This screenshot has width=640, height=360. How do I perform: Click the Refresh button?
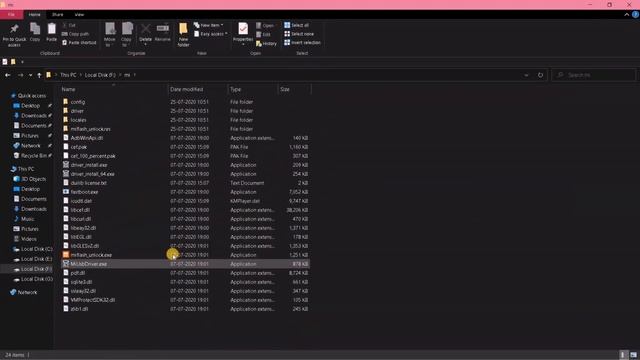pyautogui.click(x=540, y=75)
